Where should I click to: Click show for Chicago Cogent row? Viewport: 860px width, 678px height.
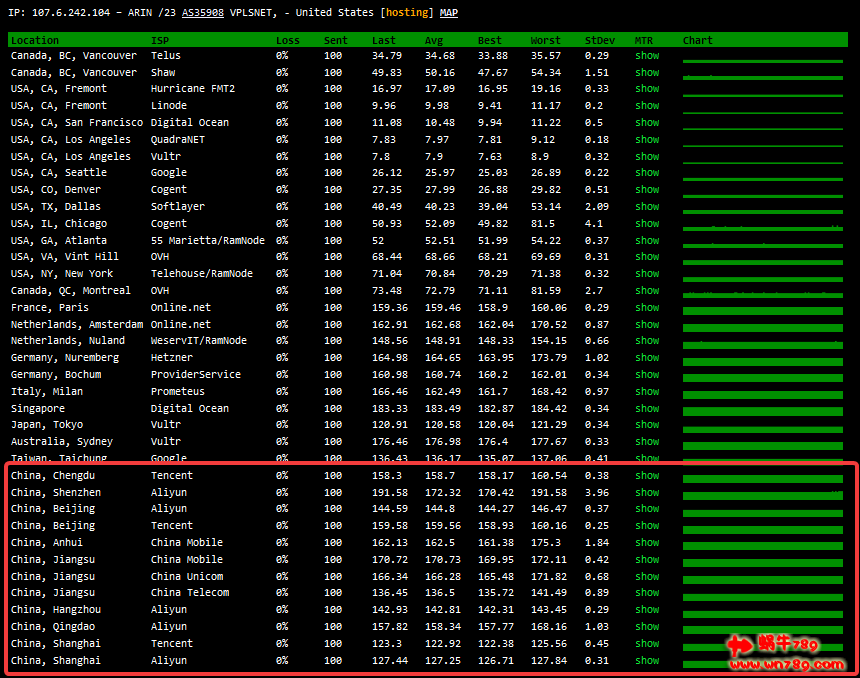(x=647, y=224)
